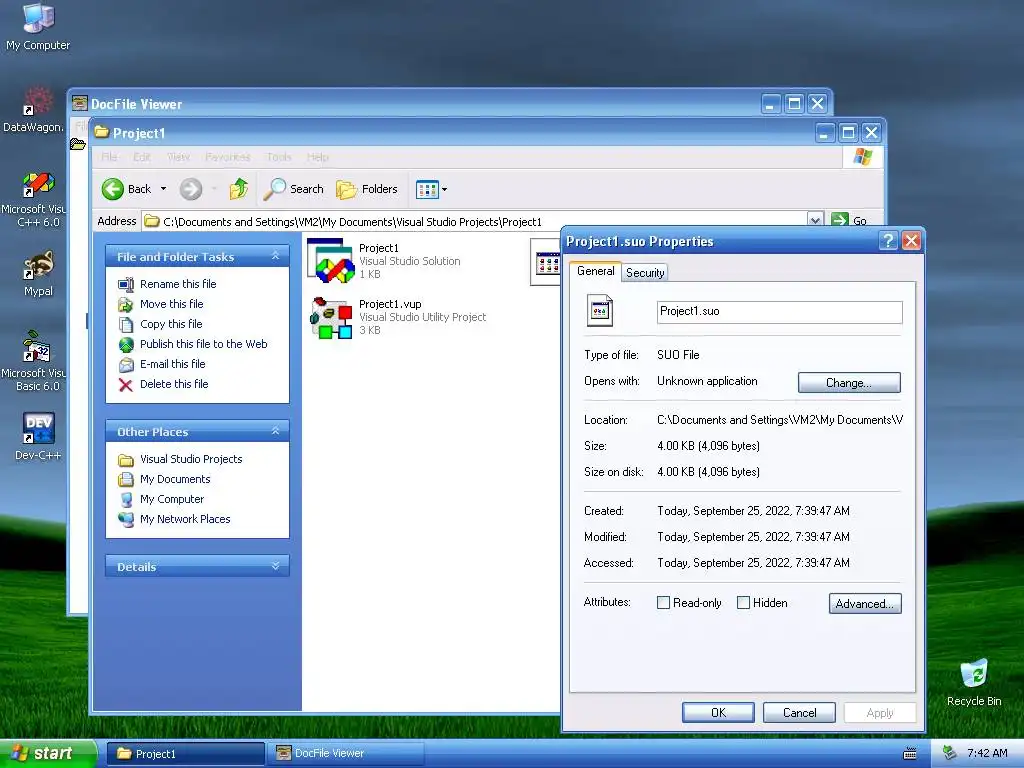Launch Mypal browser shortcut
1024x768 pixels.
point(38,273)
